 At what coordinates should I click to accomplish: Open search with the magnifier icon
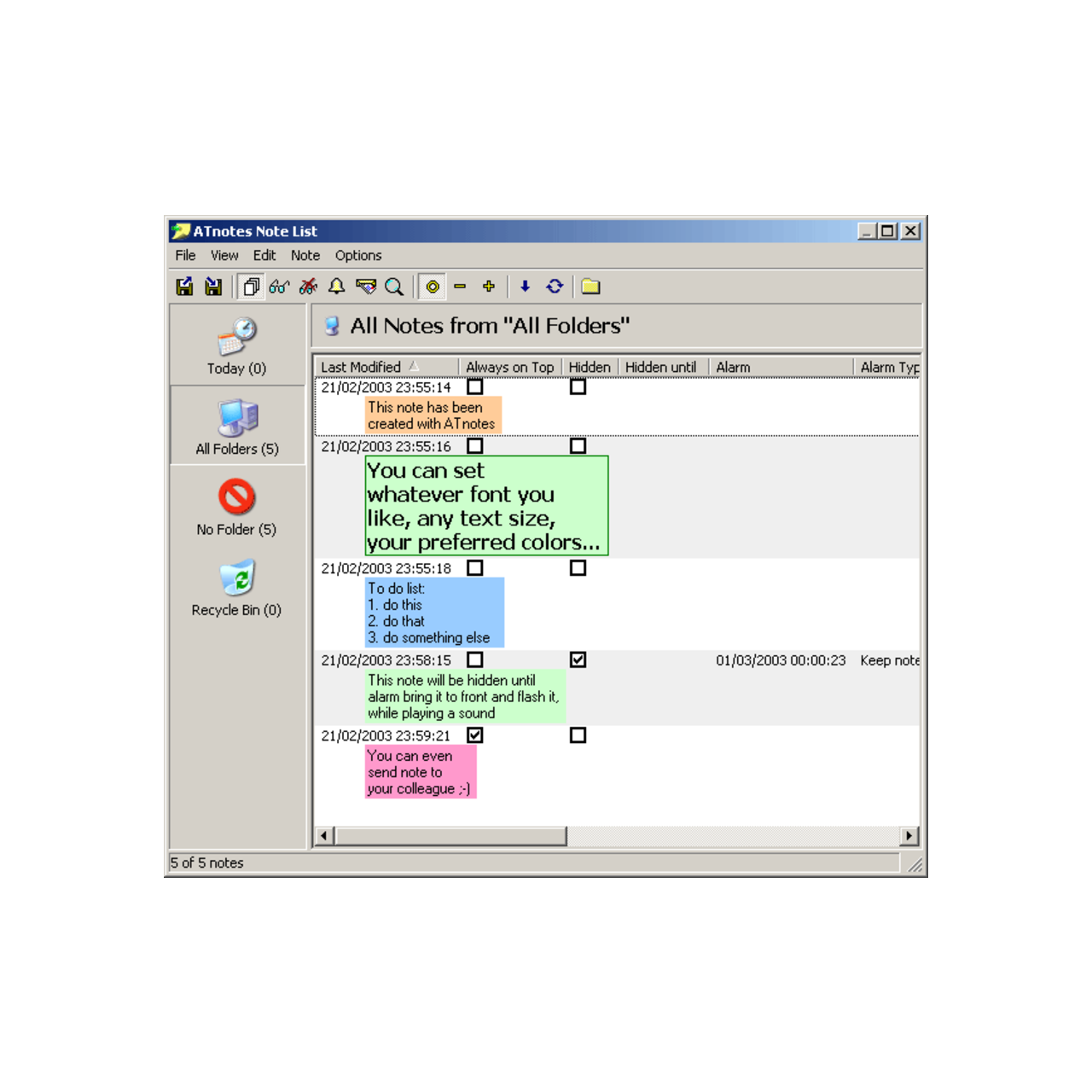[x=394, y=287]
